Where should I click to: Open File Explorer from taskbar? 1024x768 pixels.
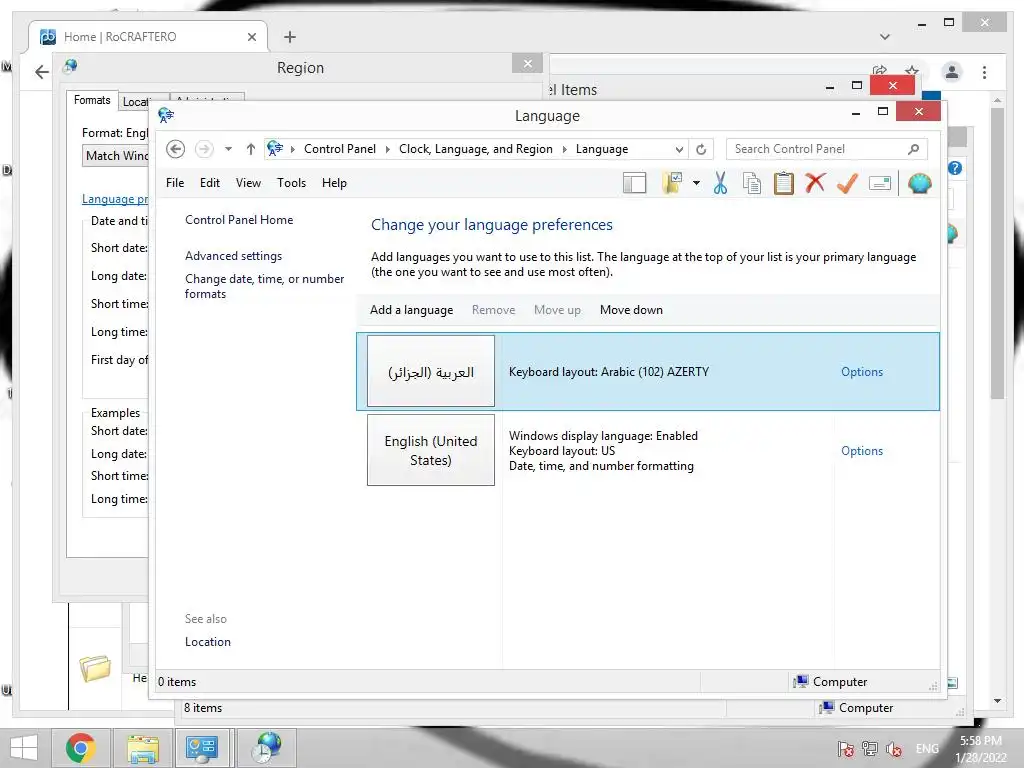click(143, 748)
